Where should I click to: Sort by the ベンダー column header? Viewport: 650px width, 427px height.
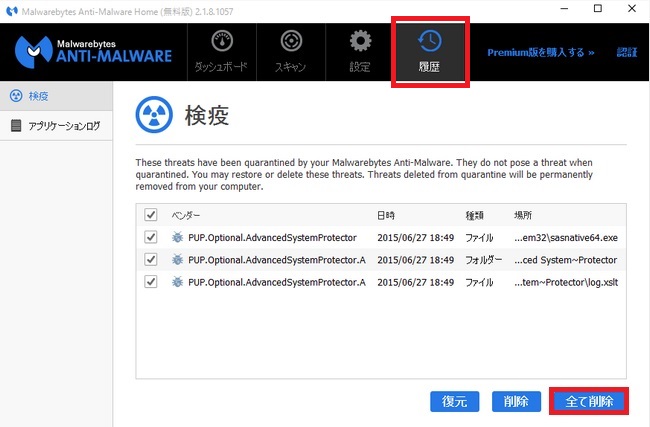pyautogui.click(x=186, y=215)
